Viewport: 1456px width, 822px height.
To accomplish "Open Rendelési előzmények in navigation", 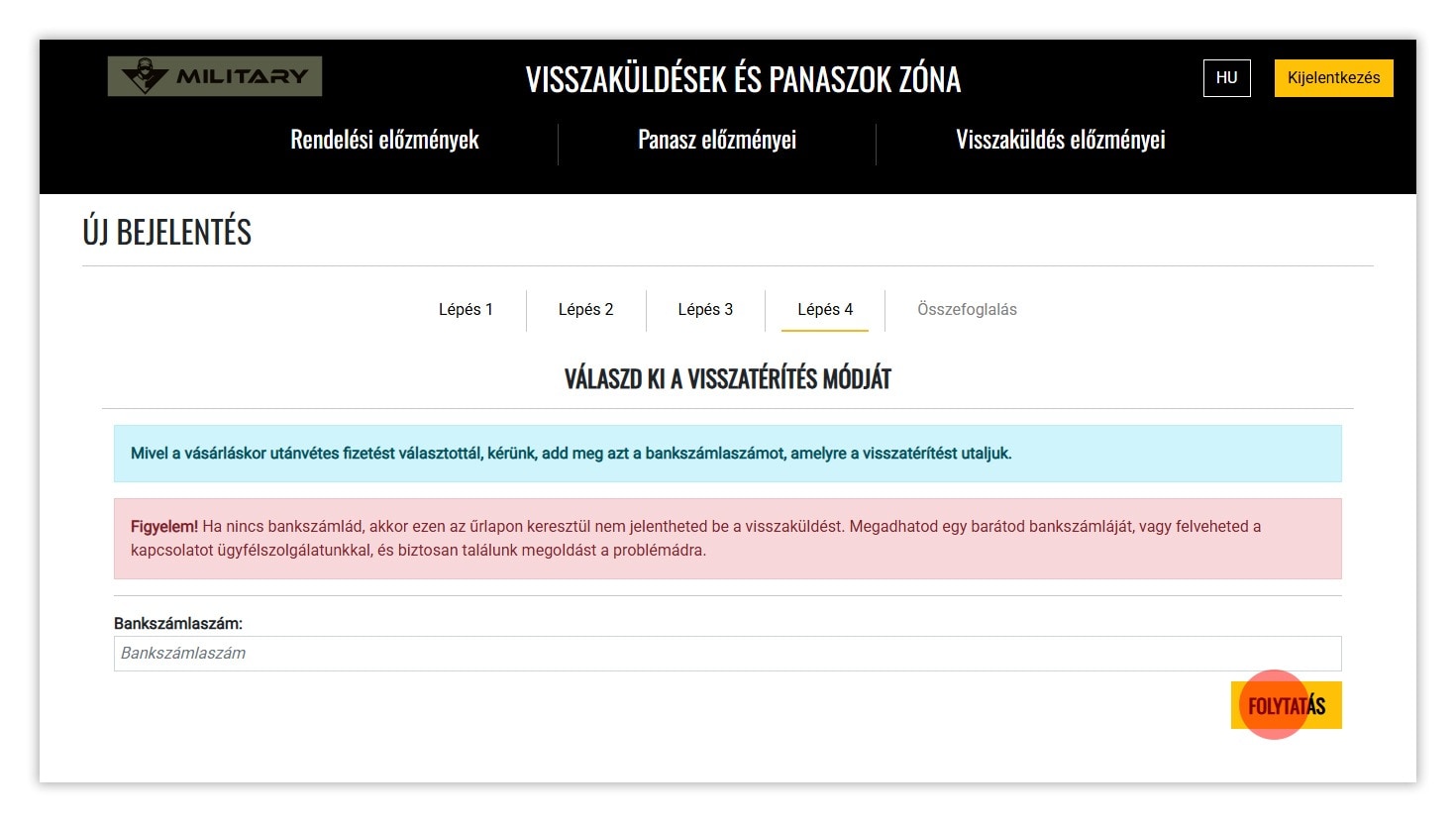I will tap(384, 140).
